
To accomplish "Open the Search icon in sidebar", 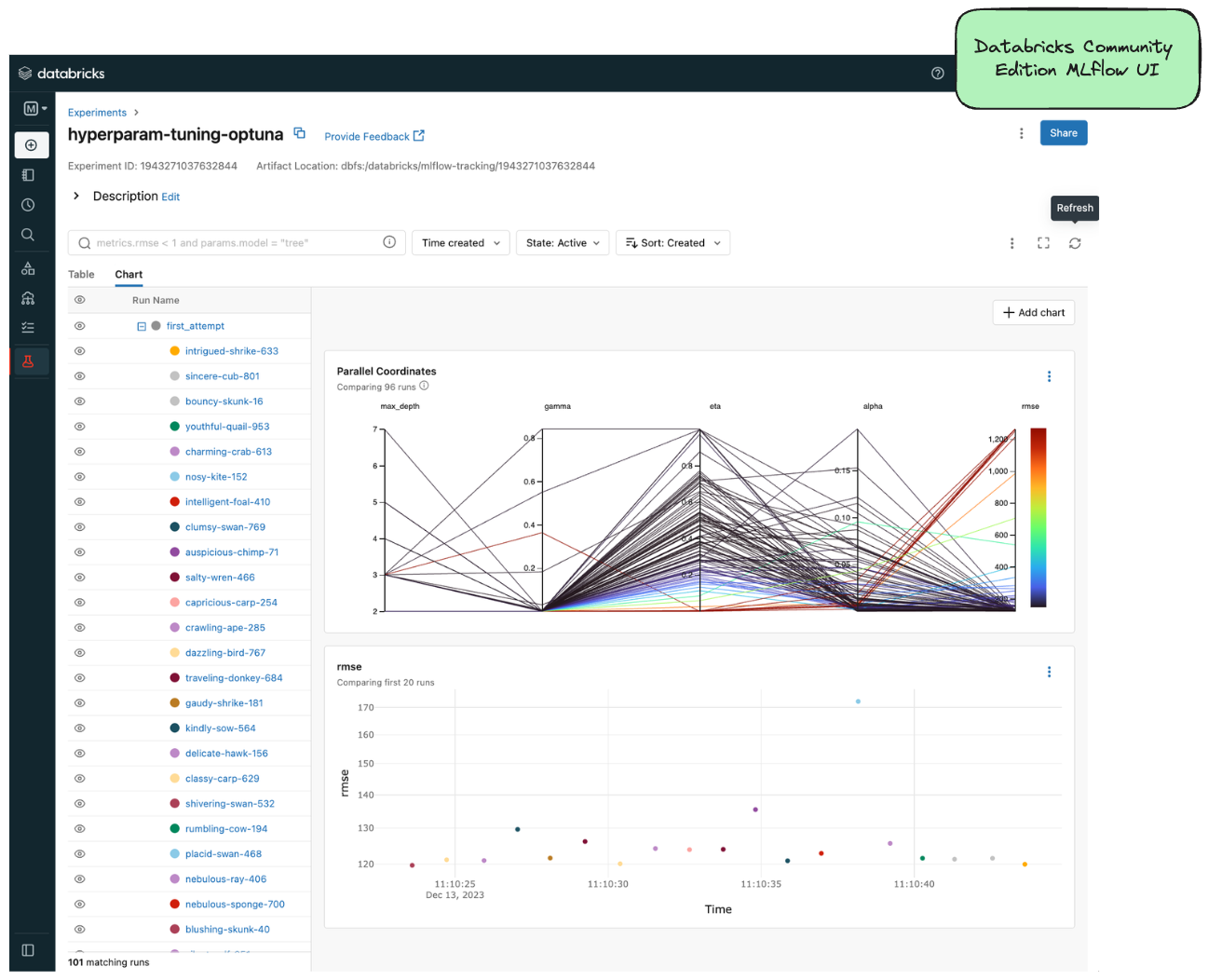I will [28, 235].
